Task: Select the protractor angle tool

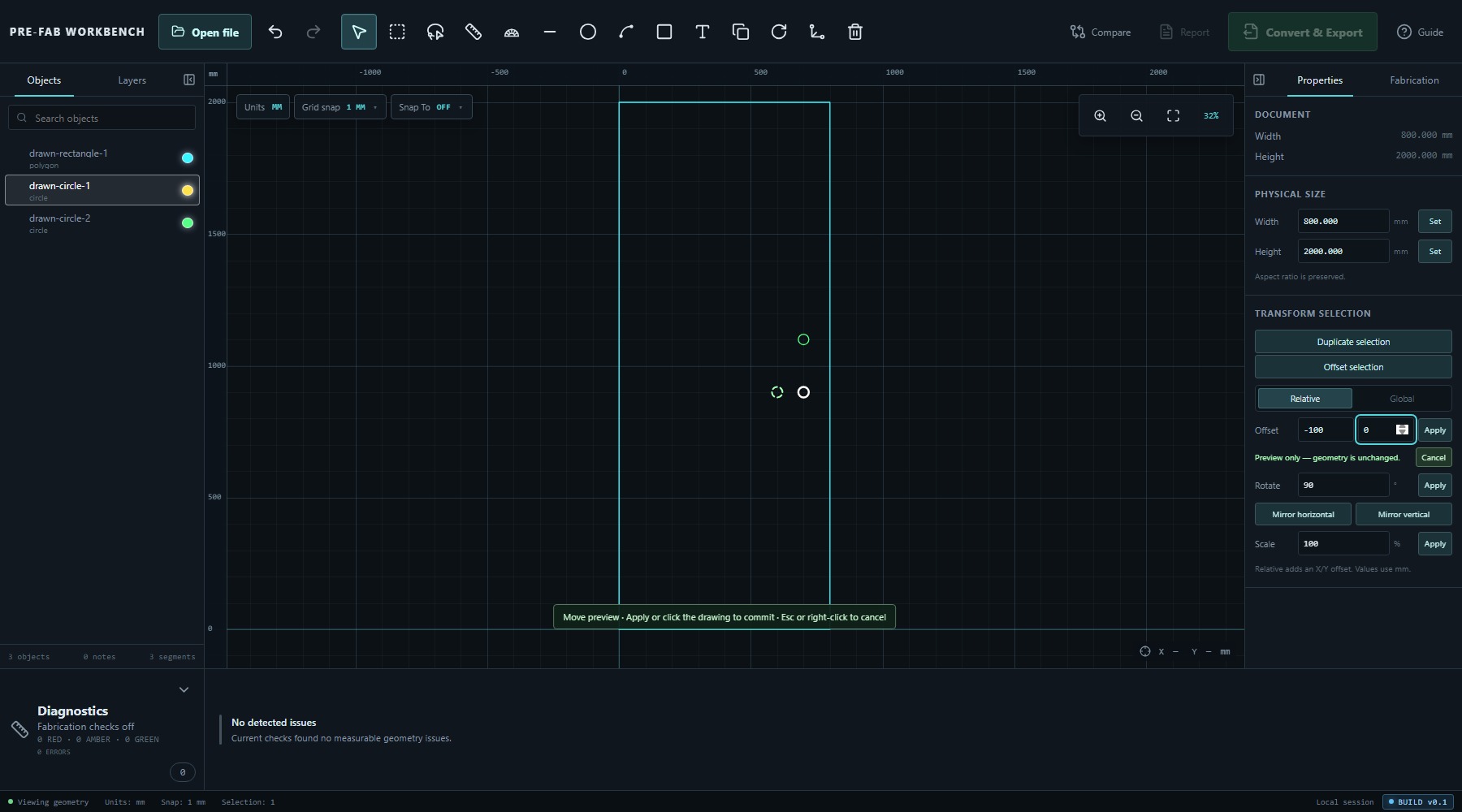Action: pyautogui.click(x=512, y=32)
